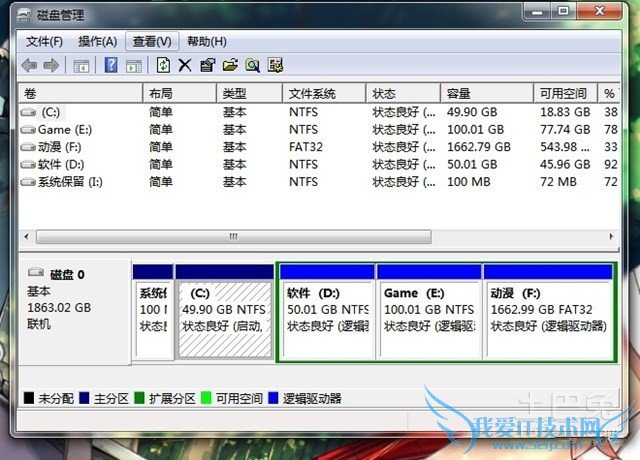Click the drive icon beside 动漫 (F:)
The height and width of the screenshot is (460, 640).
[x=28, y=147]
